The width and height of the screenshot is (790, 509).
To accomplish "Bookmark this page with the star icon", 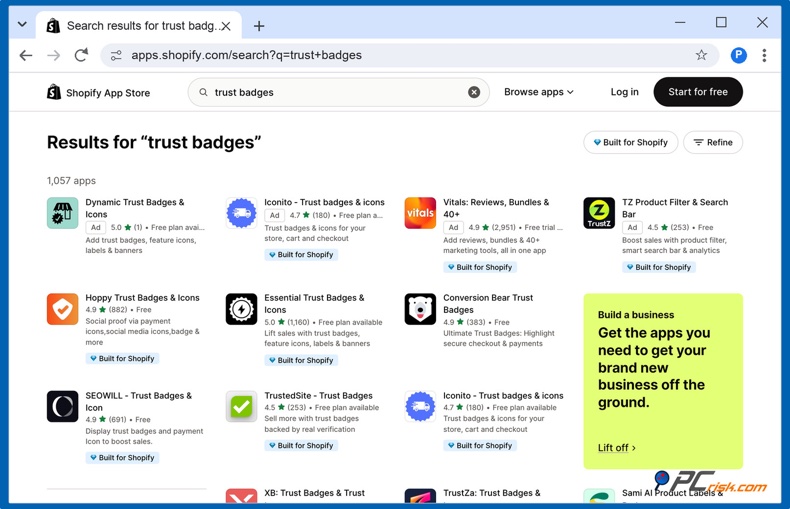I will point(701,55).
